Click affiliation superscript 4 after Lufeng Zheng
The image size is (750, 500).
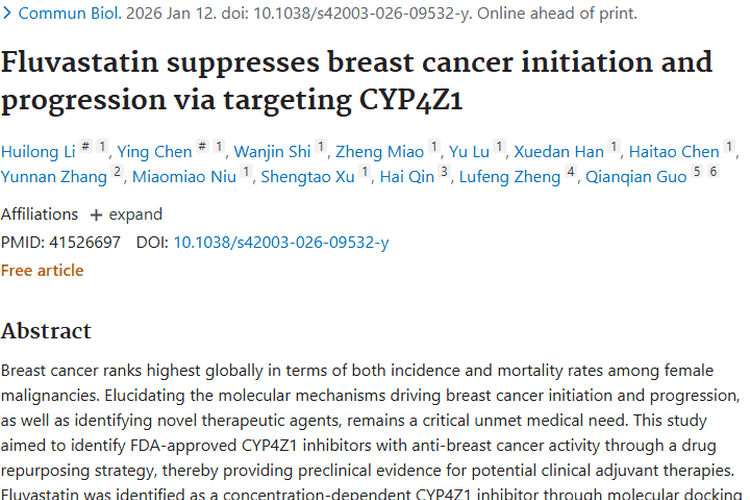tap(571, 173)
